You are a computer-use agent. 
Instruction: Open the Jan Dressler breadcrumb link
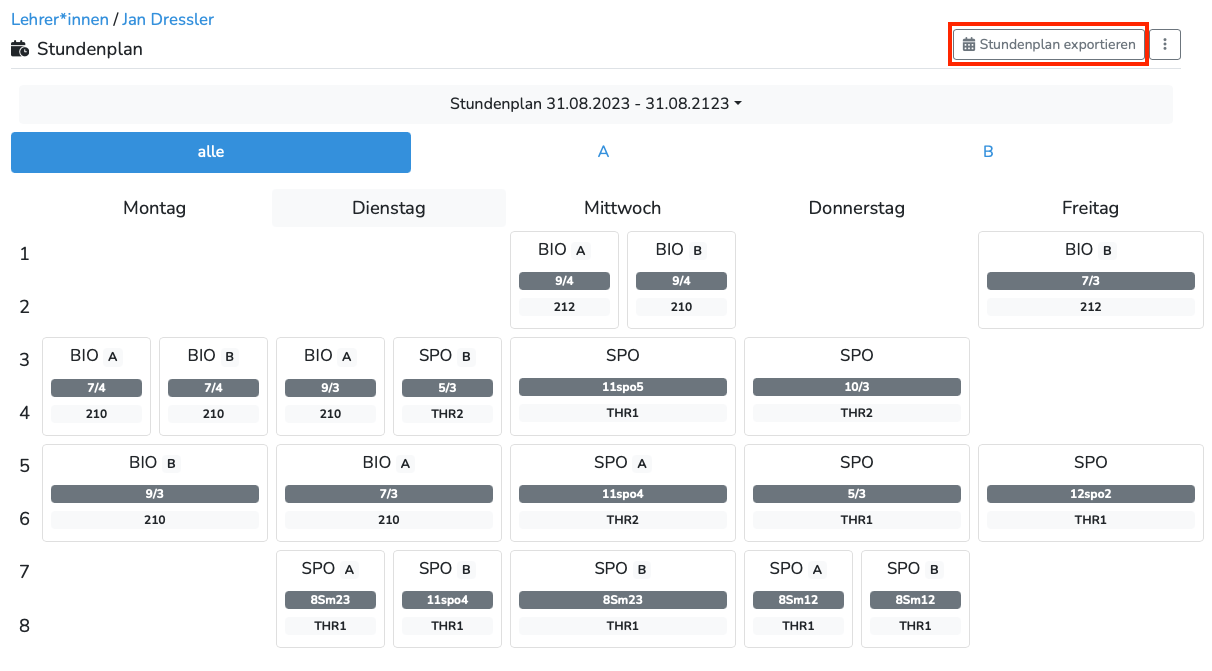167,19
